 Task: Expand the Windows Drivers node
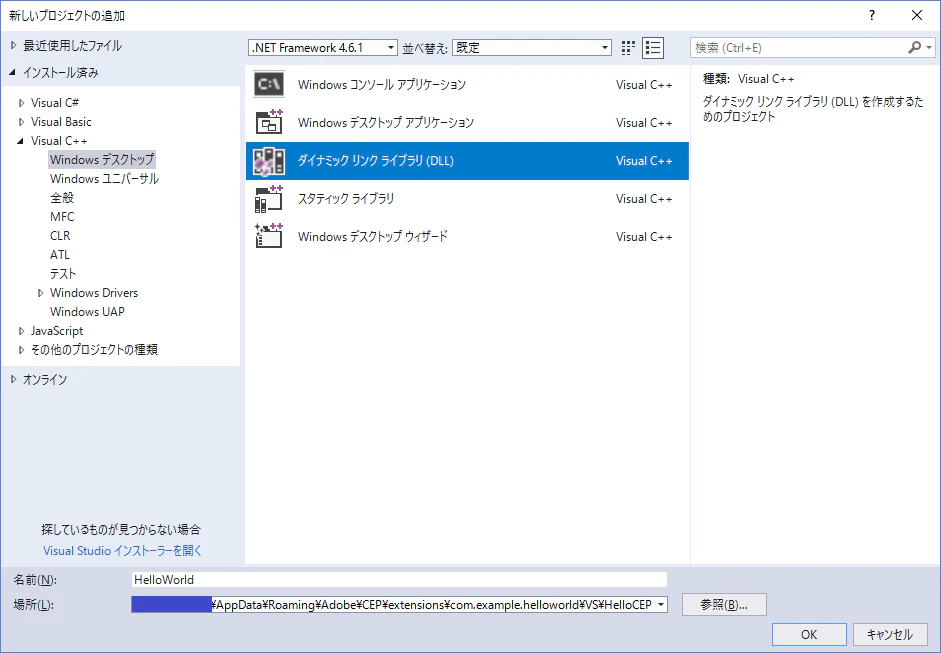[x=40, y=293]
